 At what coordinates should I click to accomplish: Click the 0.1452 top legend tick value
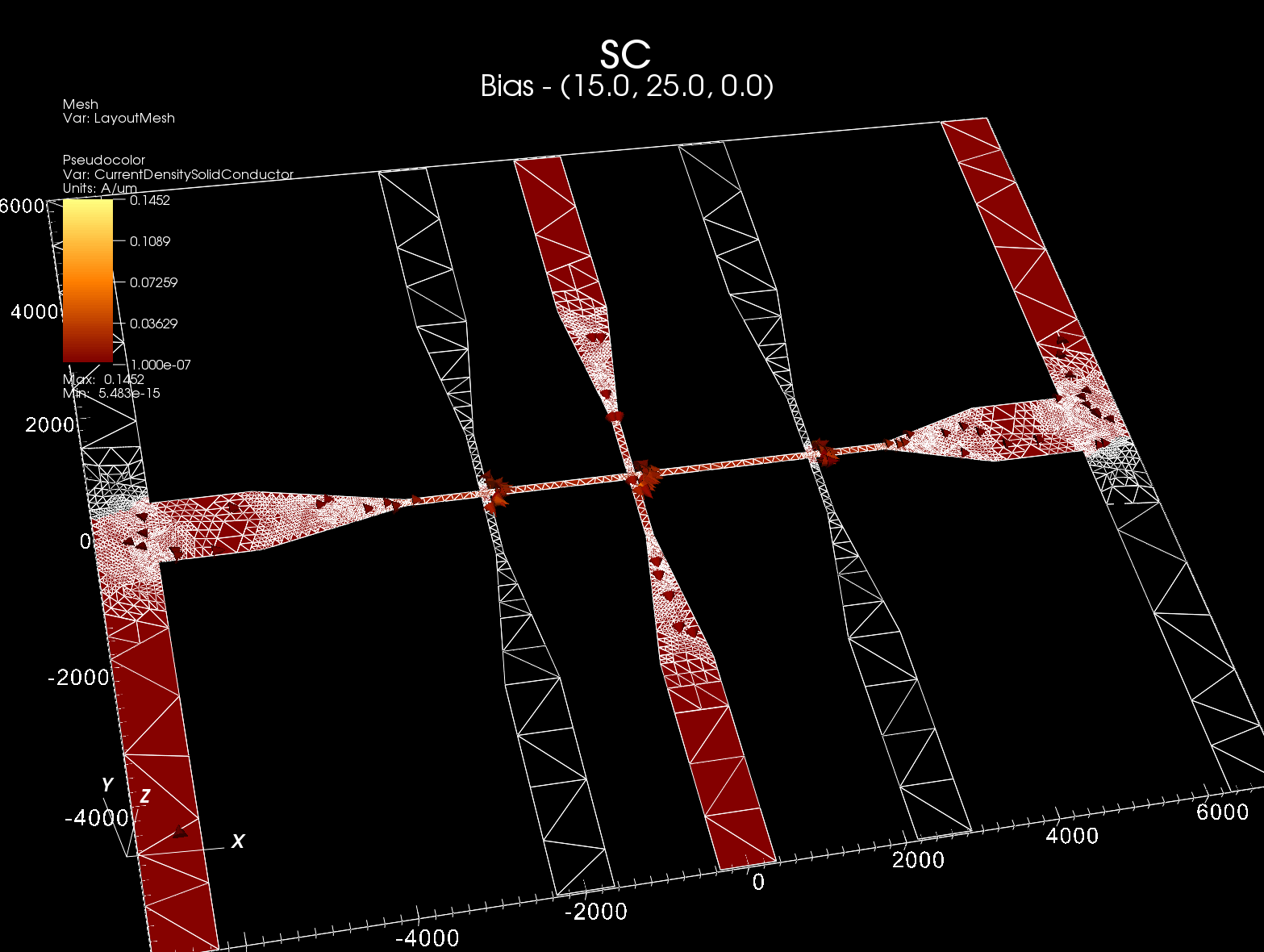click(x=150, y=200)
